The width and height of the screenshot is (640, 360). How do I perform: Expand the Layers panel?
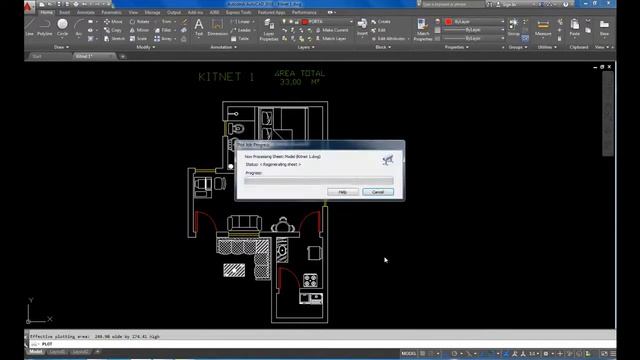point(306,47)
